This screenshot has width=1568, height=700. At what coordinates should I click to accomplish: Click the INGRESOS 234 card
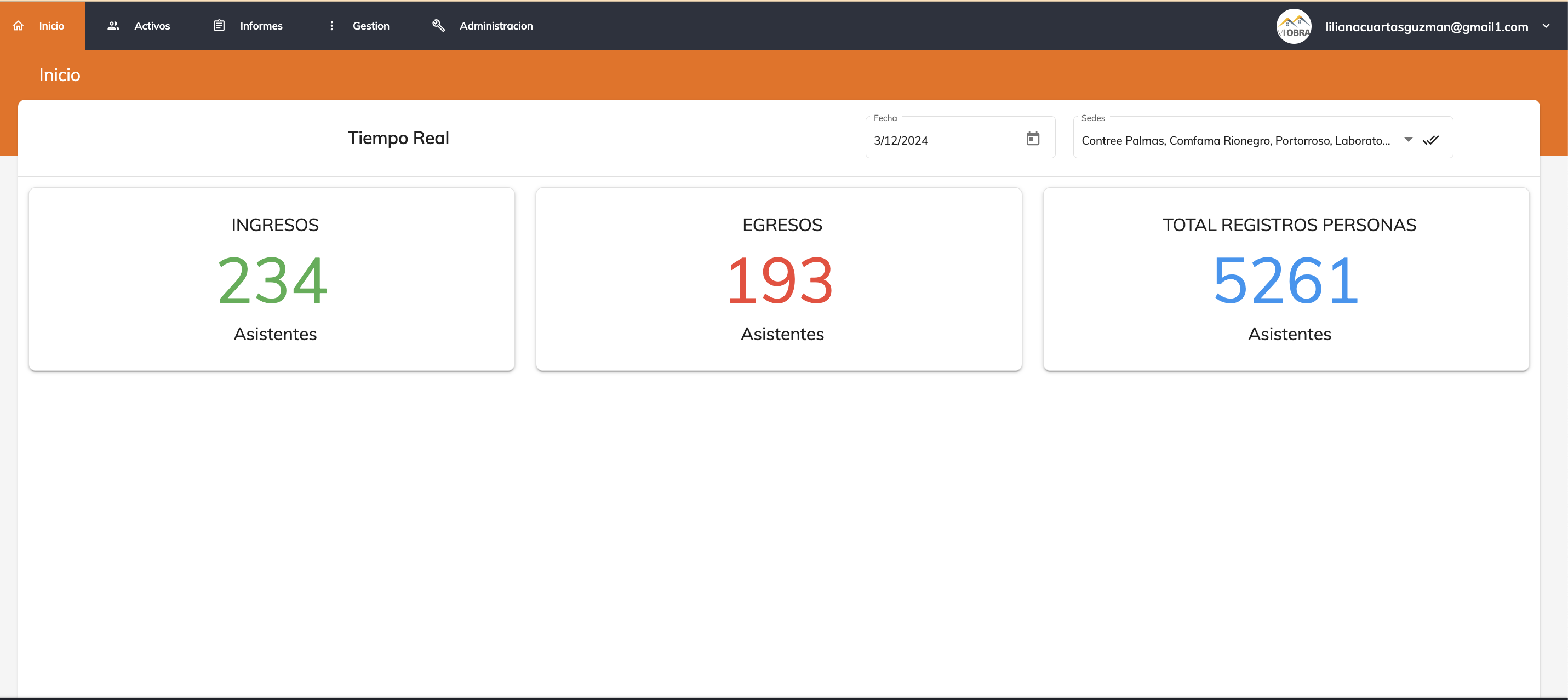click(272, 279)
